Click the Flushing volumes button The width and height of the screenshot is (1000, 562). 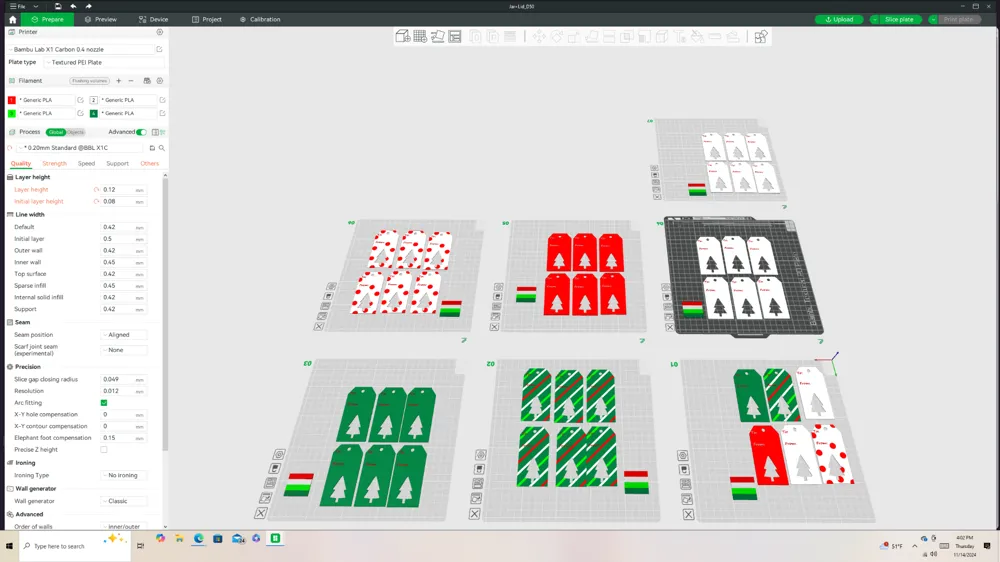(x=89, y=81)
